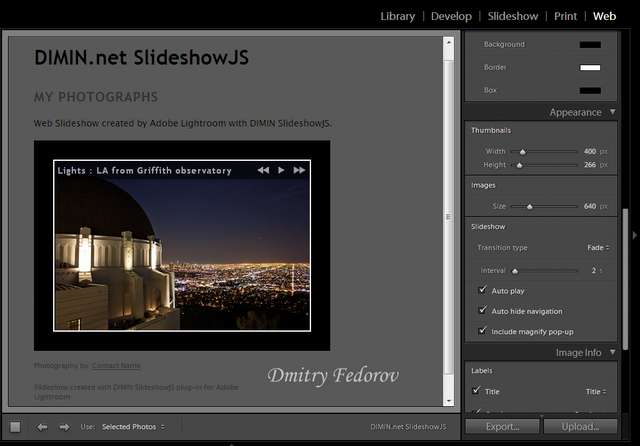Click the Griffith observatory photo
Screen dimensions: 640x446
(182, 245)
